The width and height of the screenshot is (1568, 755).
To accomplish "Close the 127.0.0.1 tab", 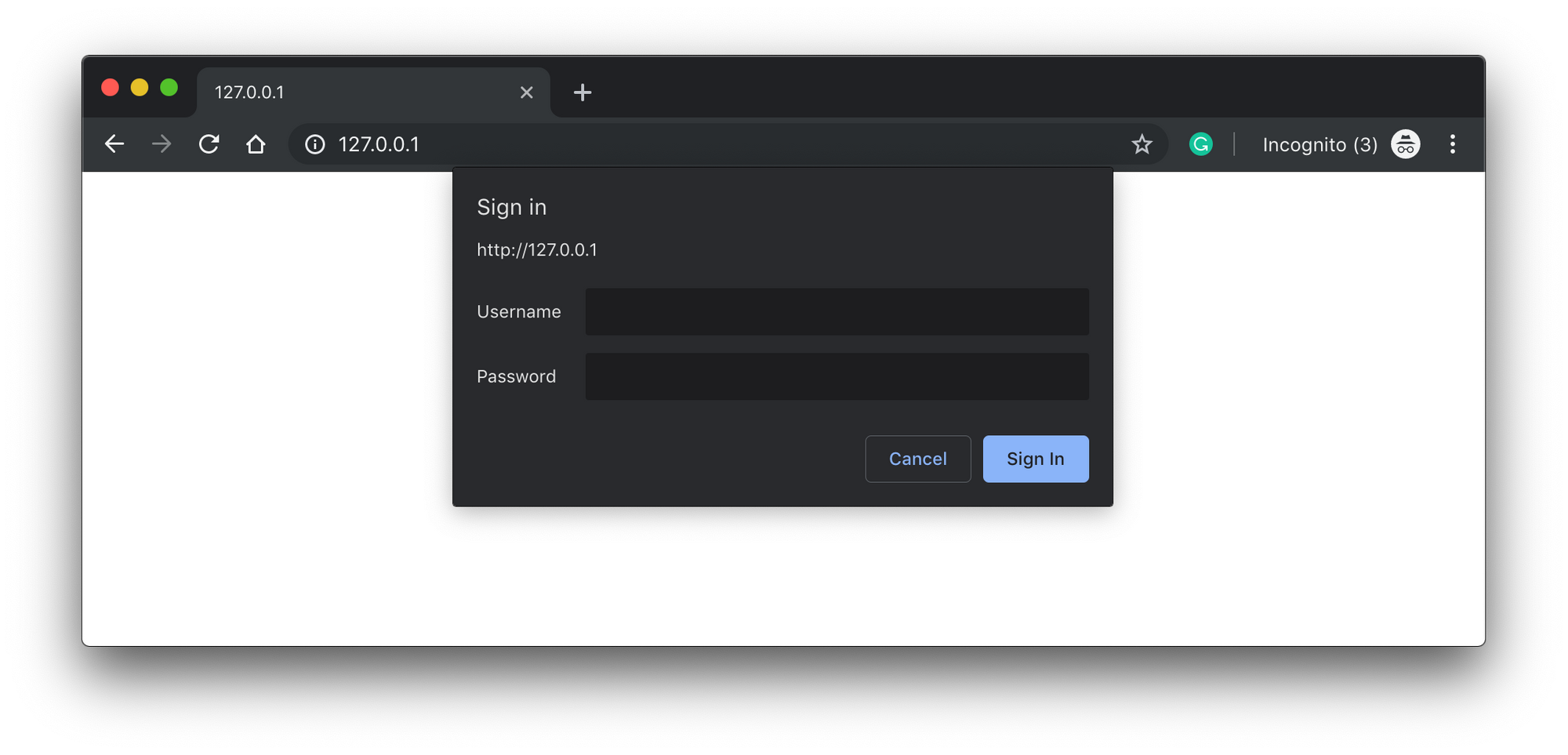I will [x=526, y=92].
